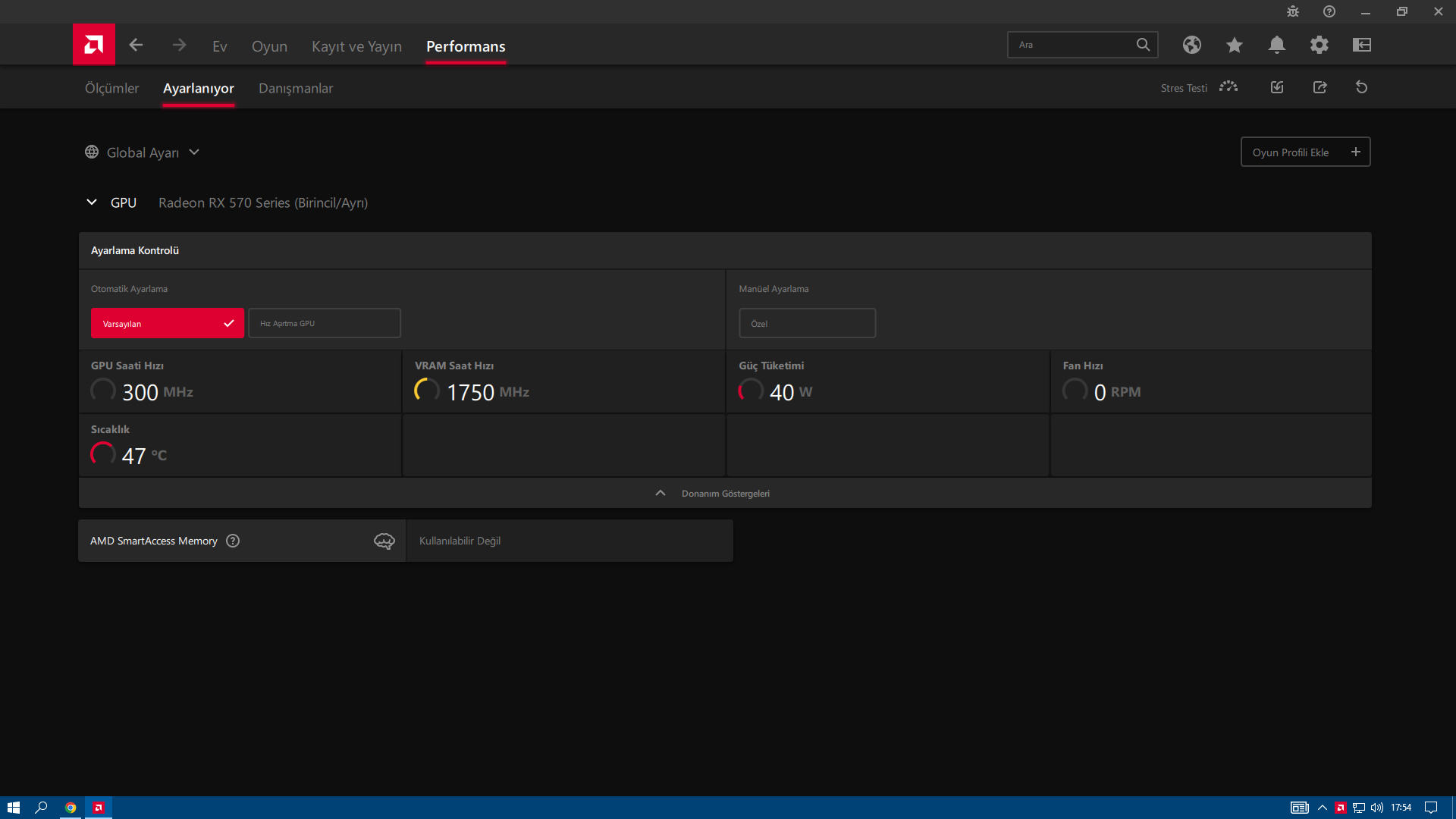This screenshot has width=1456, height=819.
Task: Click SmartAccess Memory help icon
Action: [233, 541]
